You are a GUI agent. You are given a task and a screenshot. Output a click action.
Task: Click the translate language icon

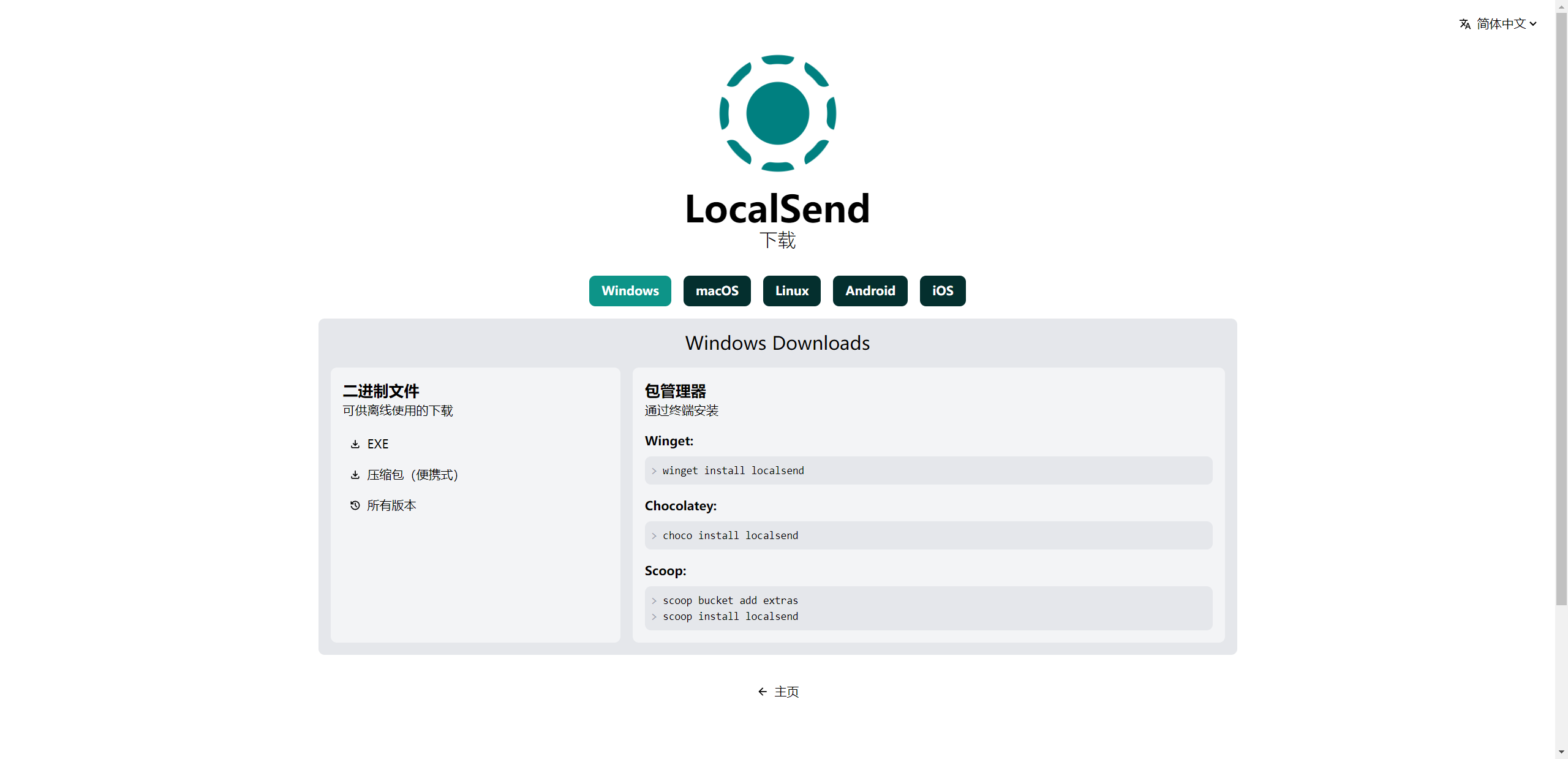1464,24
